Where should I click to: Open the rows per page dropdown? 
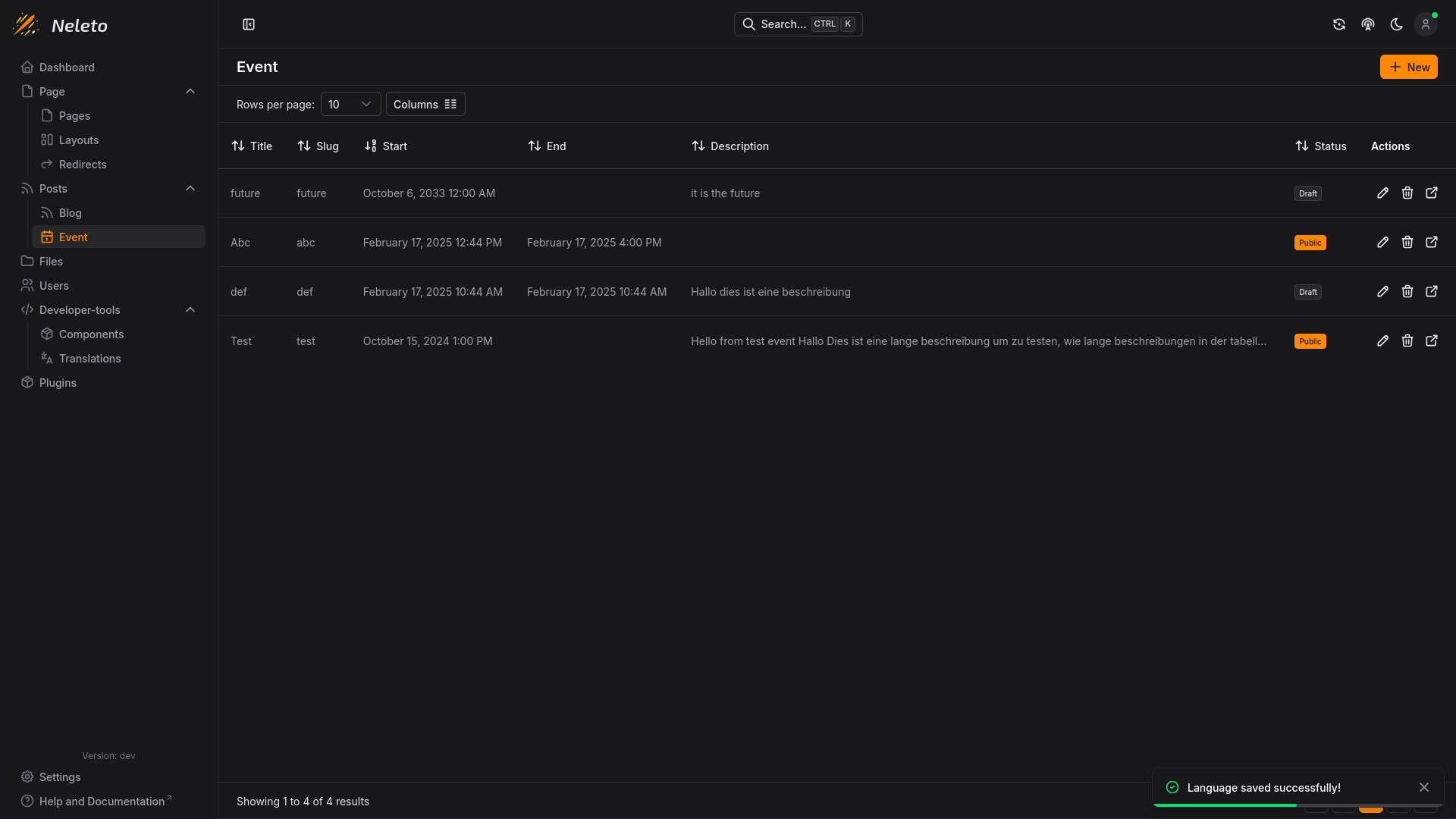point(350,105)
